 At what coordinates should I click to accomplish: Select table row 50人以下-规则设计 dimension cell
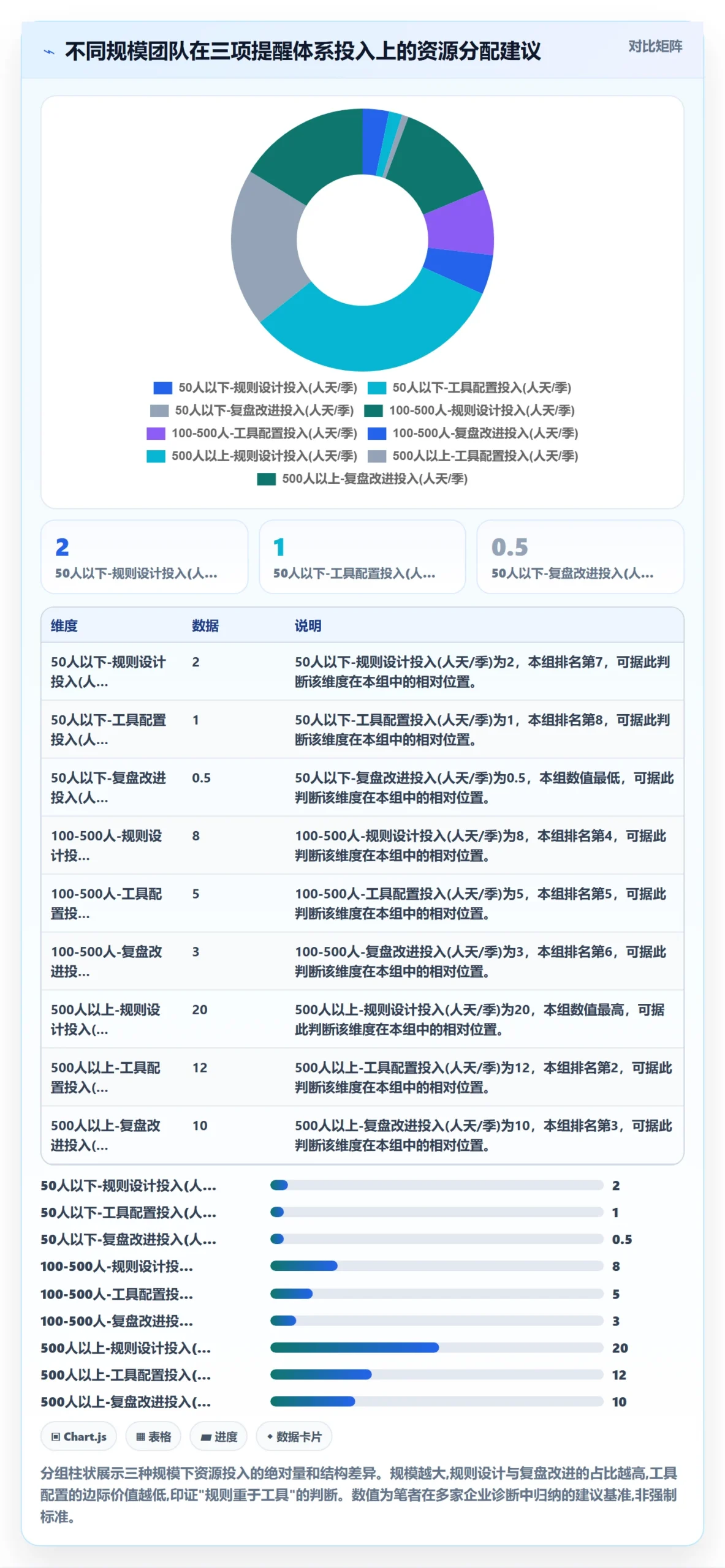112,671
